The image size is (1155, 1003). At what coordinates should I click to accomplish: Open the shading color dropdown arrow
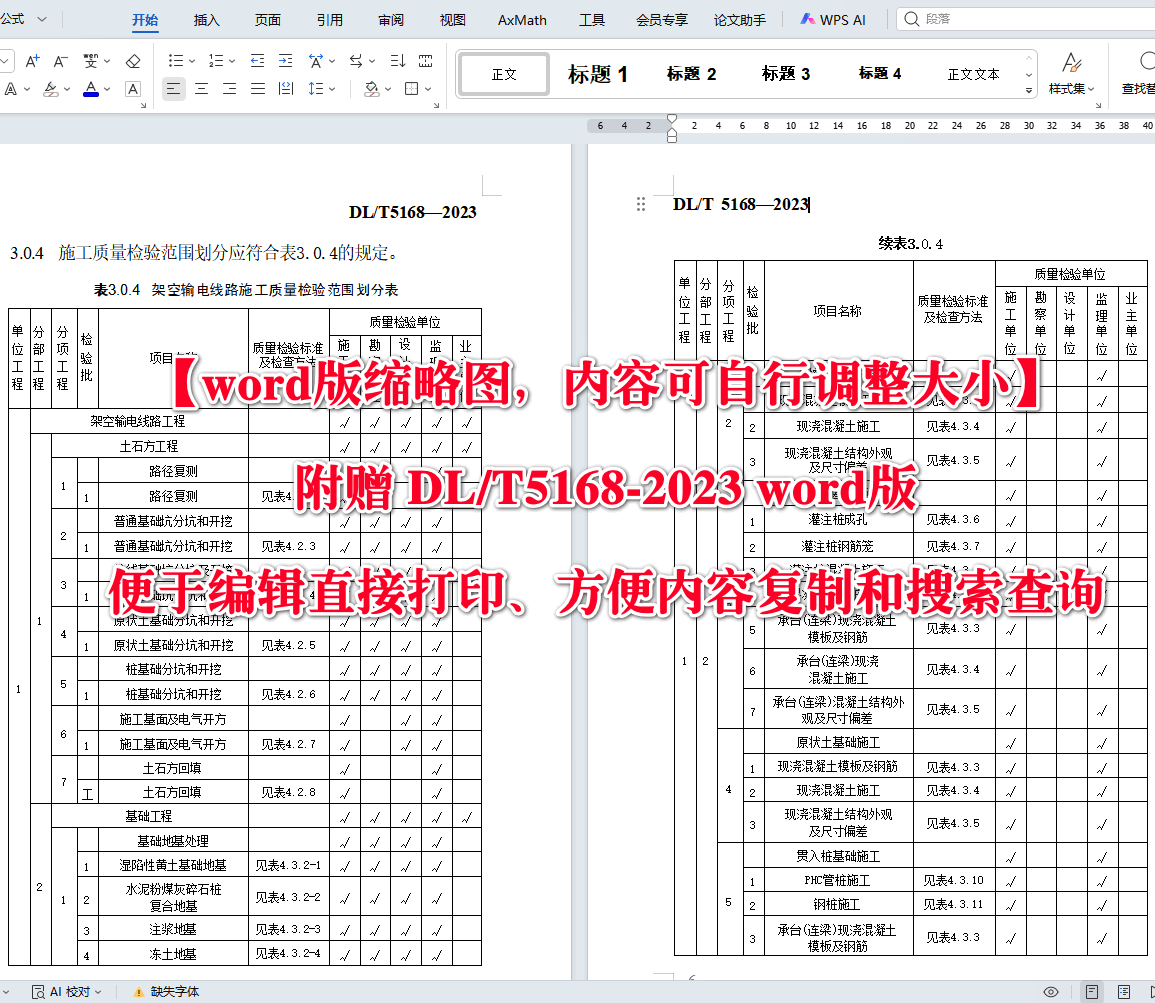tap(388, 89)
